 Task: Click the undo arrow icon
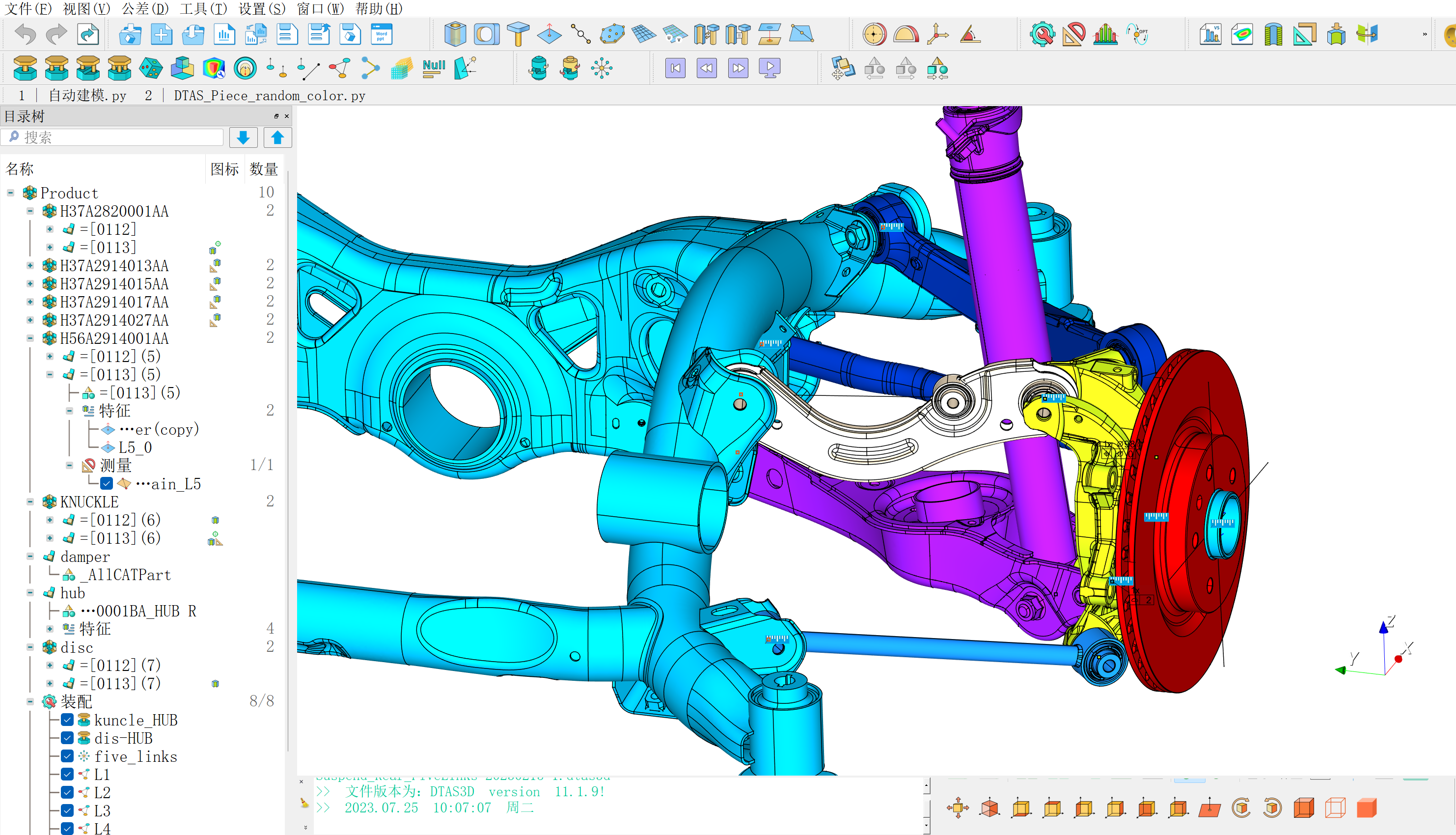coord(25,34)
